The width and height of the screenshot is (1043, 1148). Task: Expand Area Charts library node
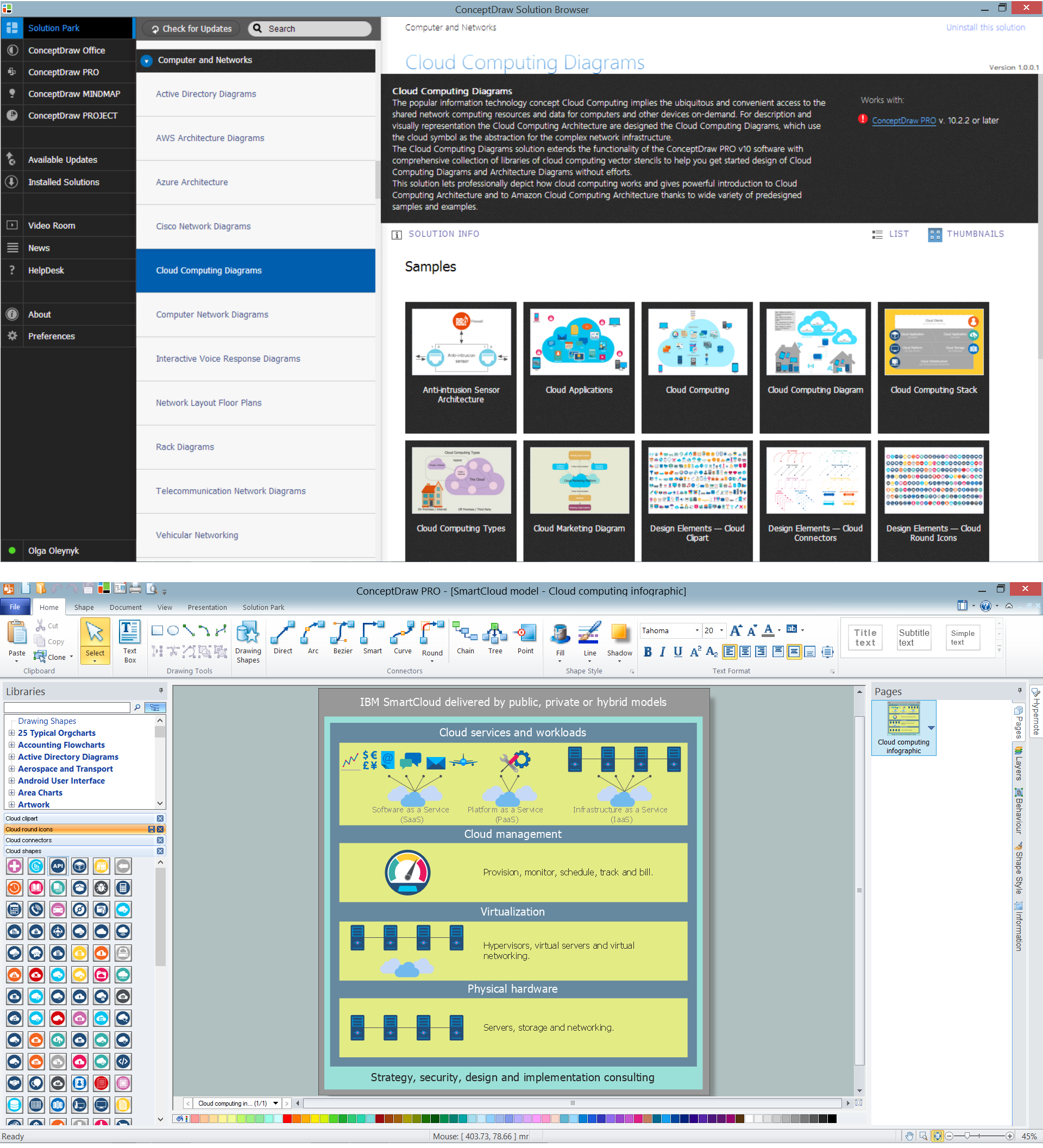click(11, 793)
